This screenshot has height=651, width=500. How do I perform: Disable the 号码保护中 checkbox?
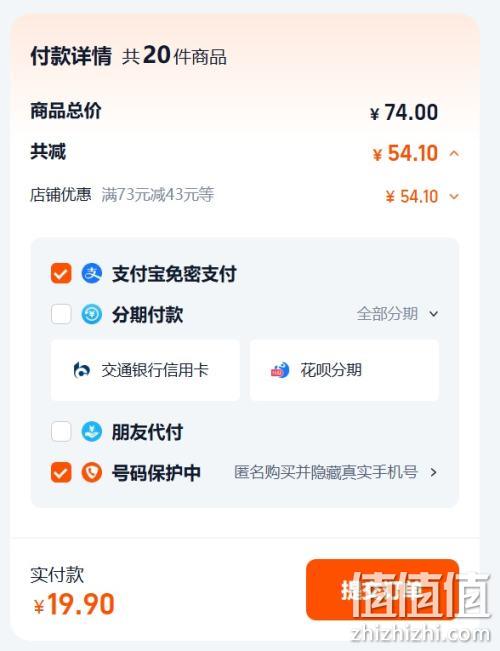[x=61, y=472]
